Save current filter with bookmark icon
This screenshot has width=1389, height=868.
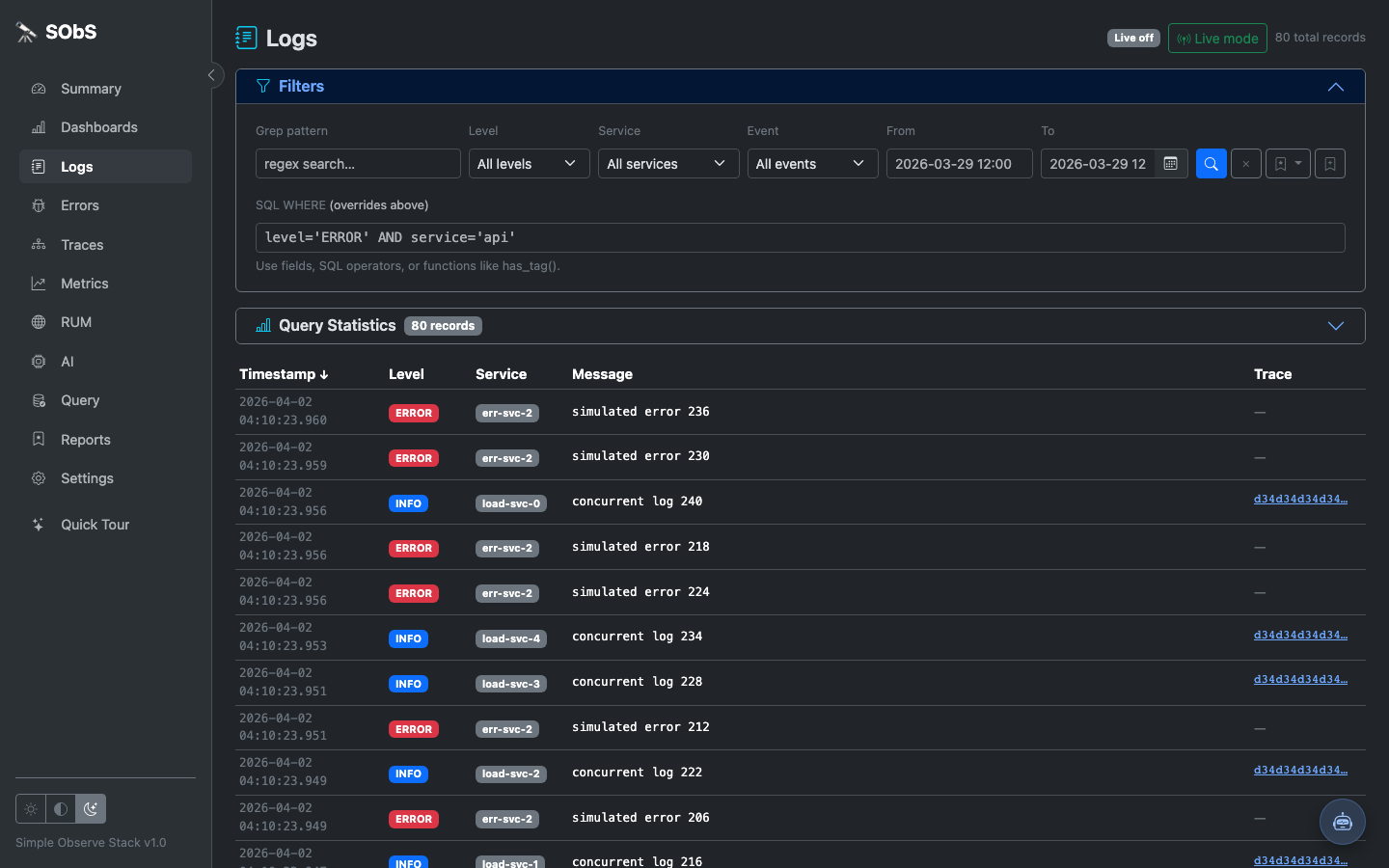1330,164
